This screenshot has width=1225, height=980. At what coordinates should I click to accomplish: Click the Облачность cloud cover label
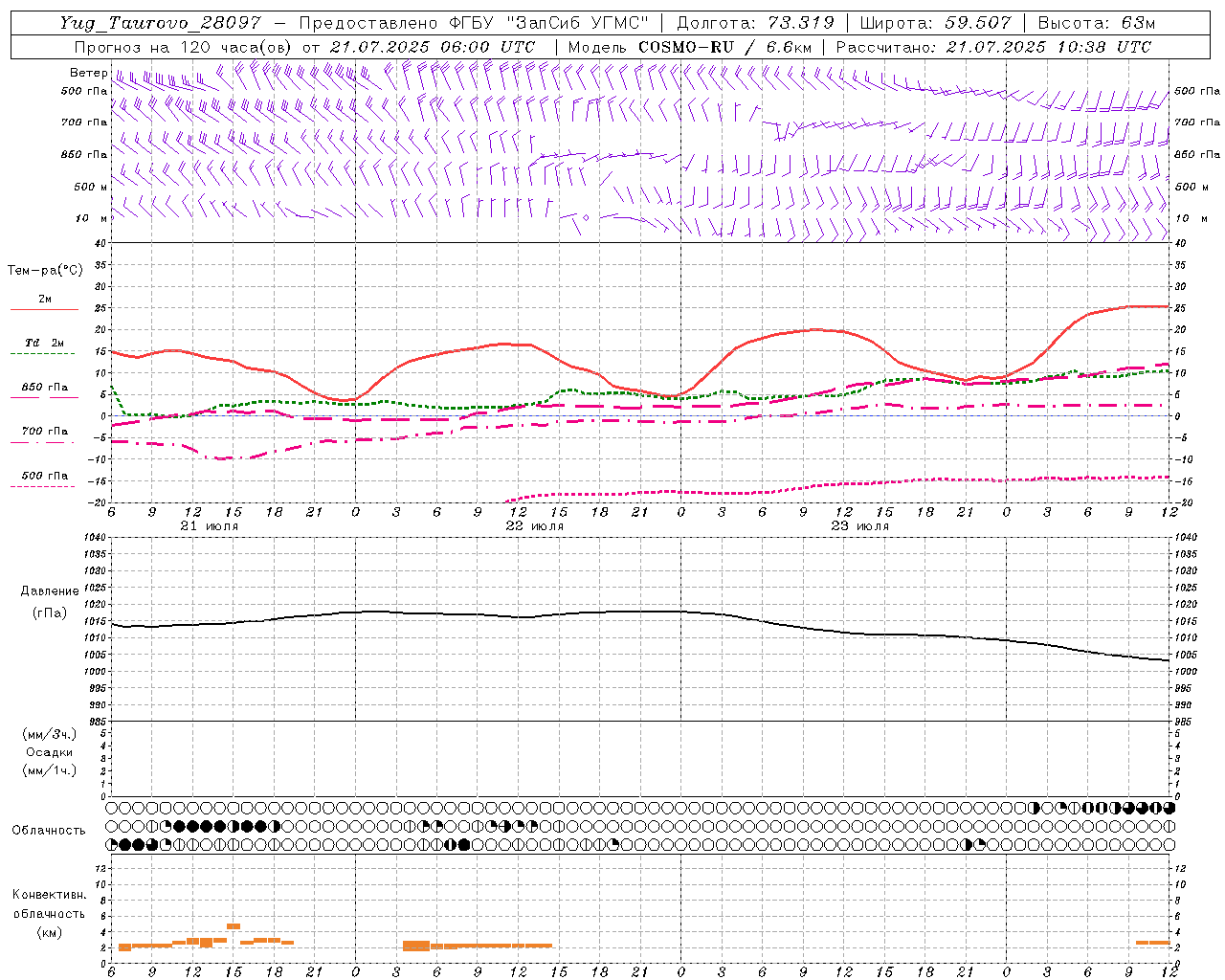pyautogui.click(x=49, y=830)
